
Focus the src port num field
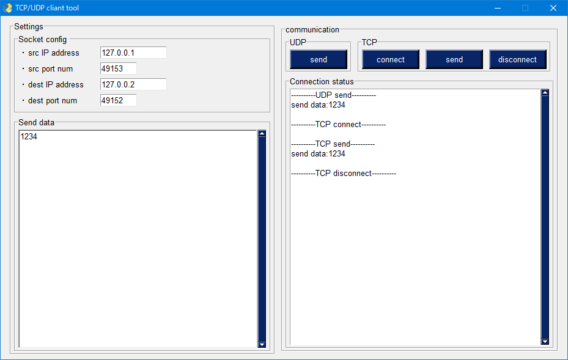(x=118, y=69)
